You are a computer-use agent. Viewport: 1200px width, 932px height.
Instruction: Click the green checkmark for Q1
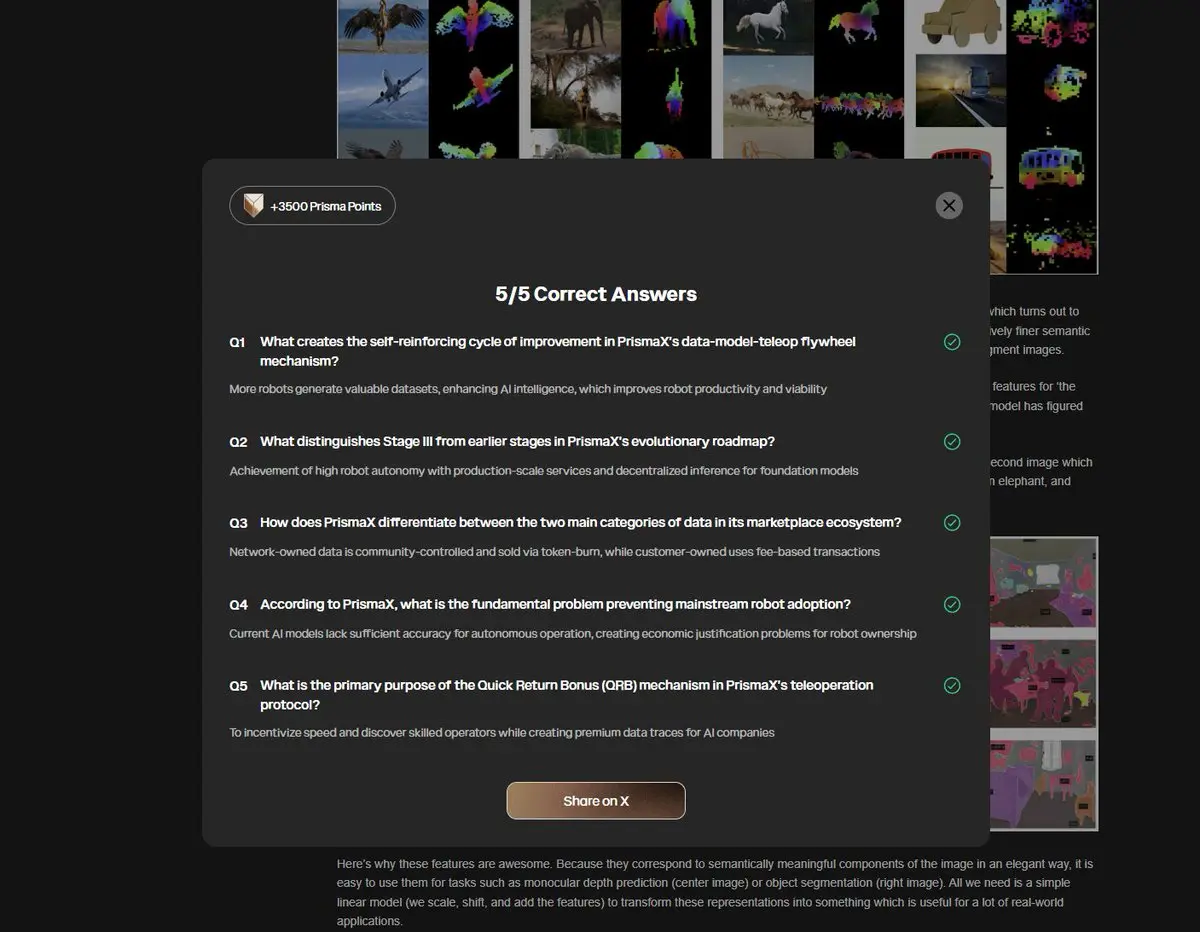[x=952, y=342]
